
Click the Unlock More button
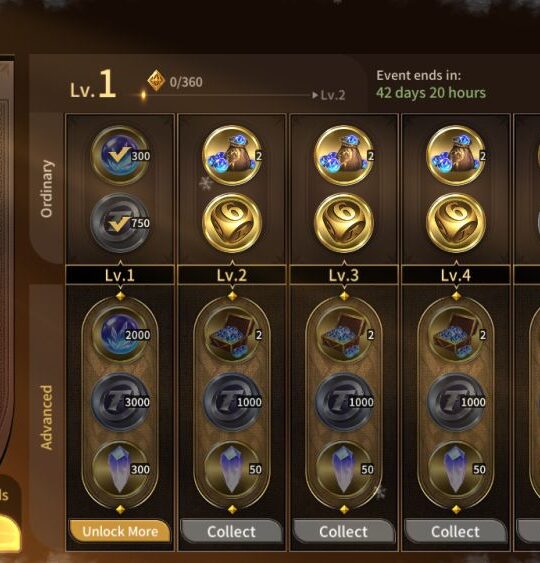tap(120, 531)
